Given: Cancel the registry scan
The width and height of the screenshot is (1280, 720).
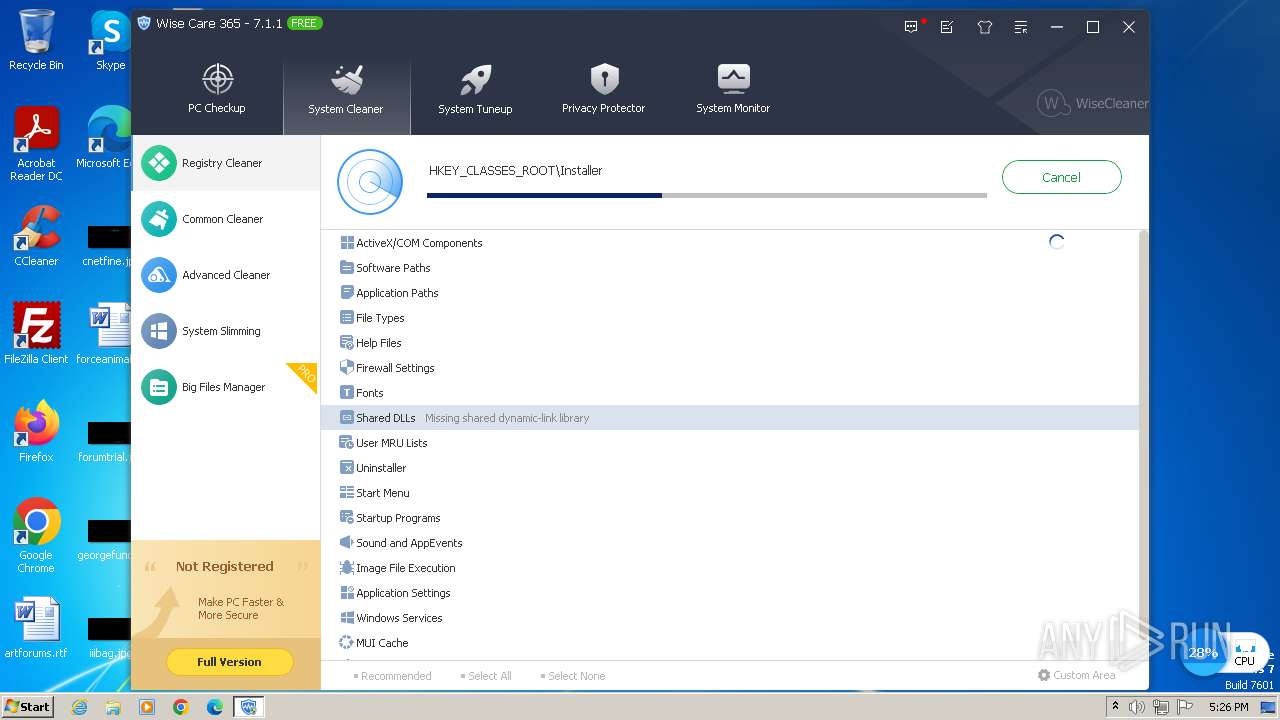Looking at the screenshot, I should pos(1061,177).
